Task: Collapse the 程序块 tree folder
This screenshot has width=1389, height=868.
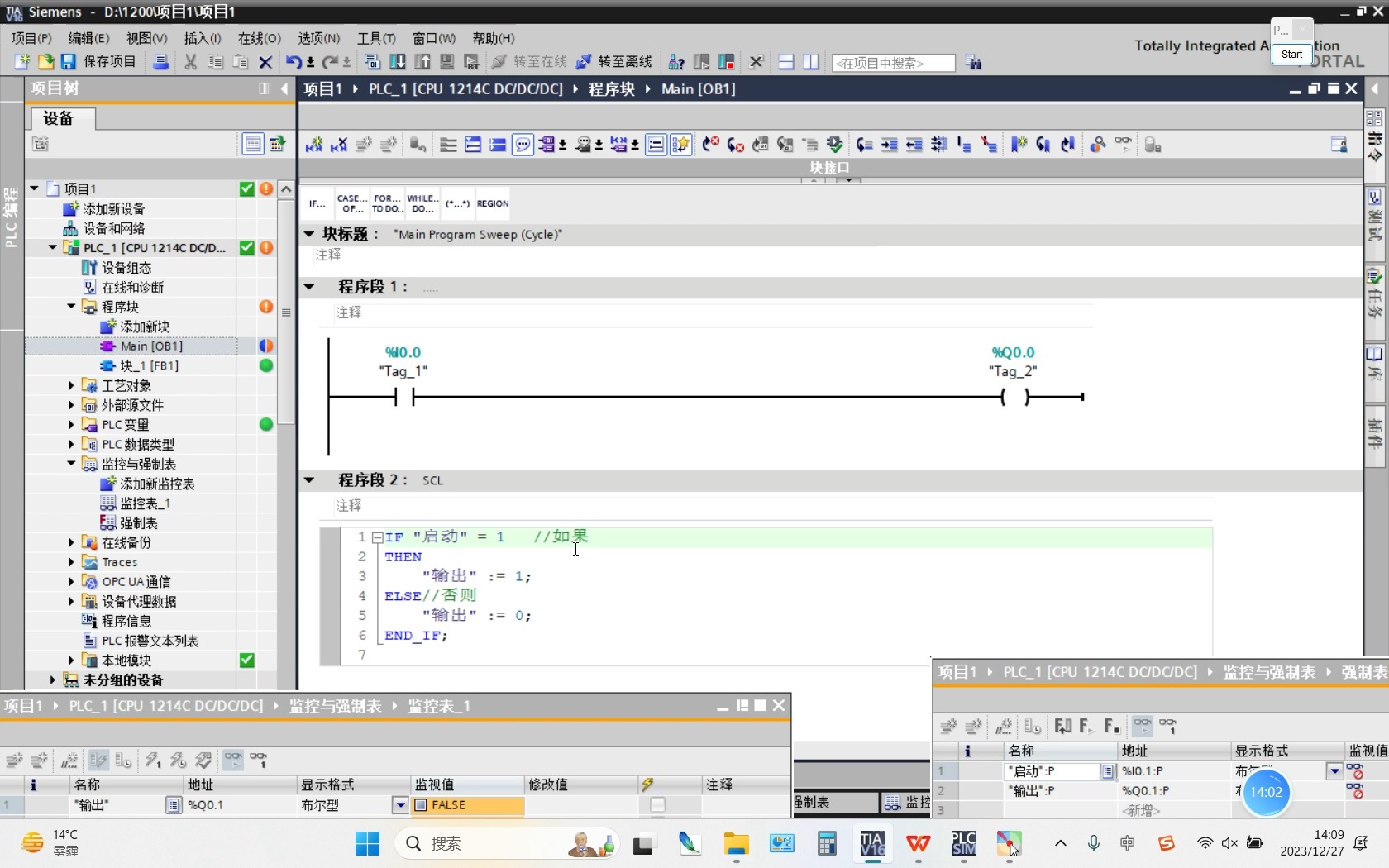Action: click(x=71, y=307)
